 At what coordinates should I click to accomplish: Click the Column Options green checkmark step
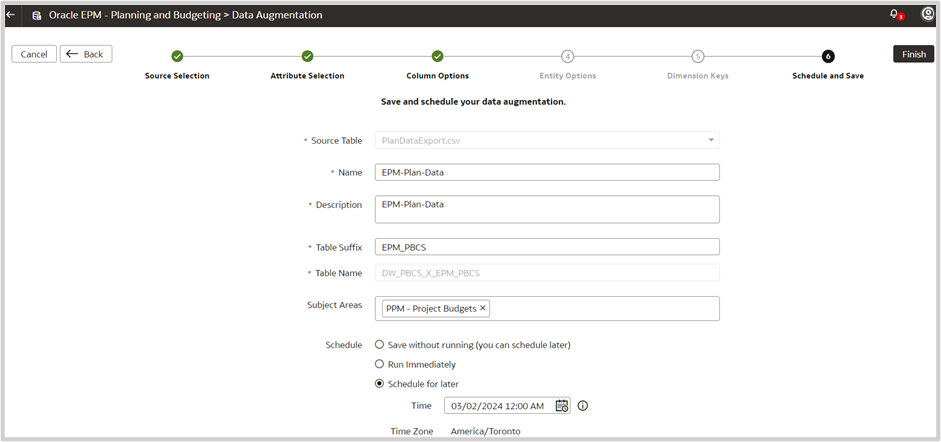point(437,56)
